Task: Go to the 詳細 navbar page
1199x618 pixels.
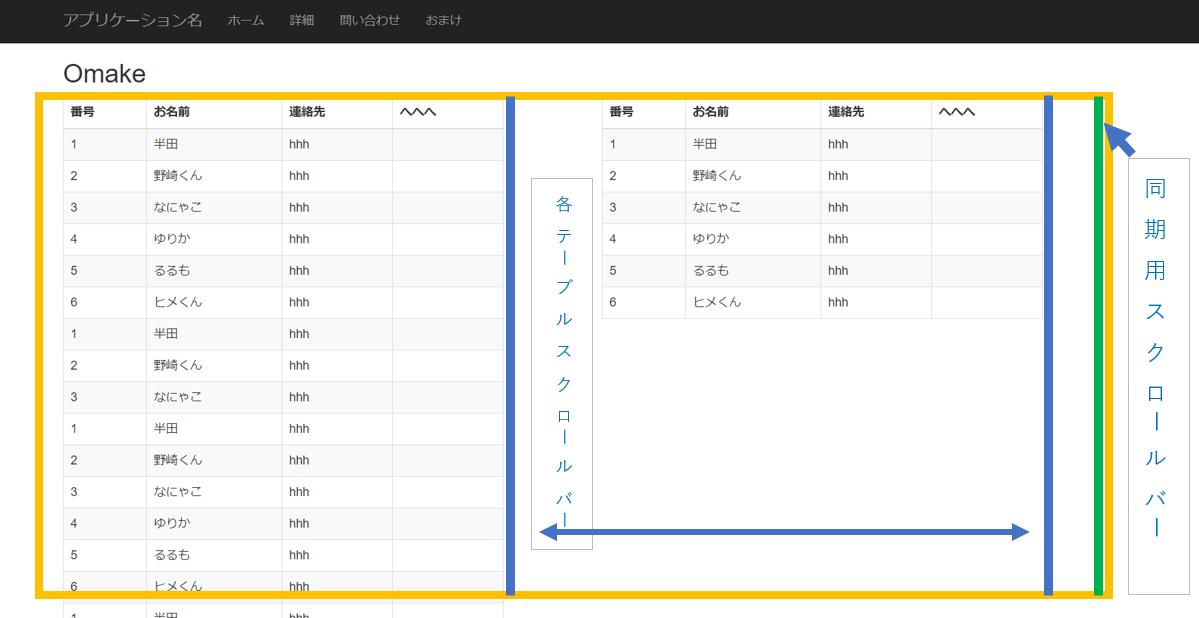Action: [302, 20]
